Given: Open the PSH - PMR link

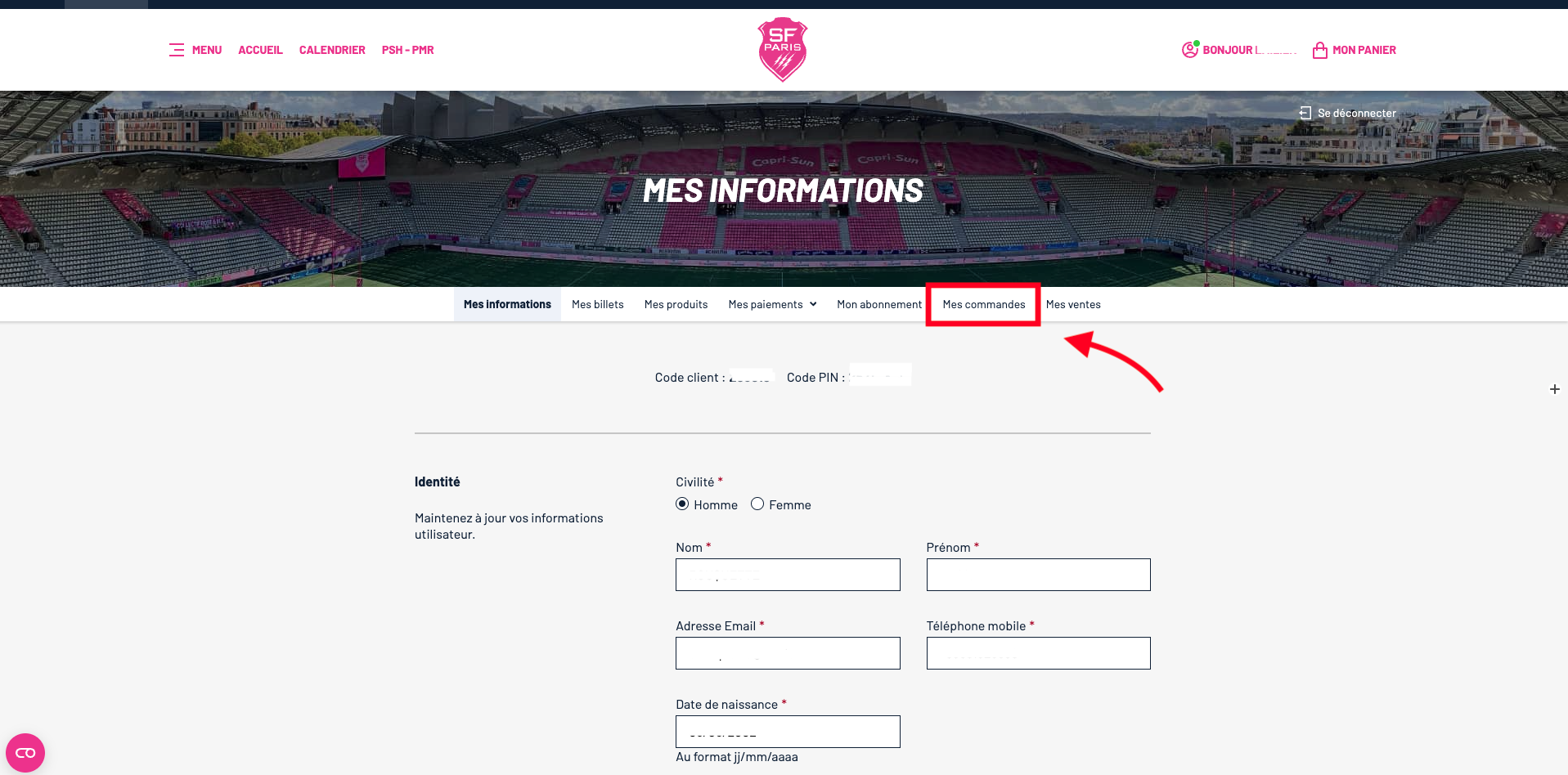Looking at the screenshot, I should (407, 50).
